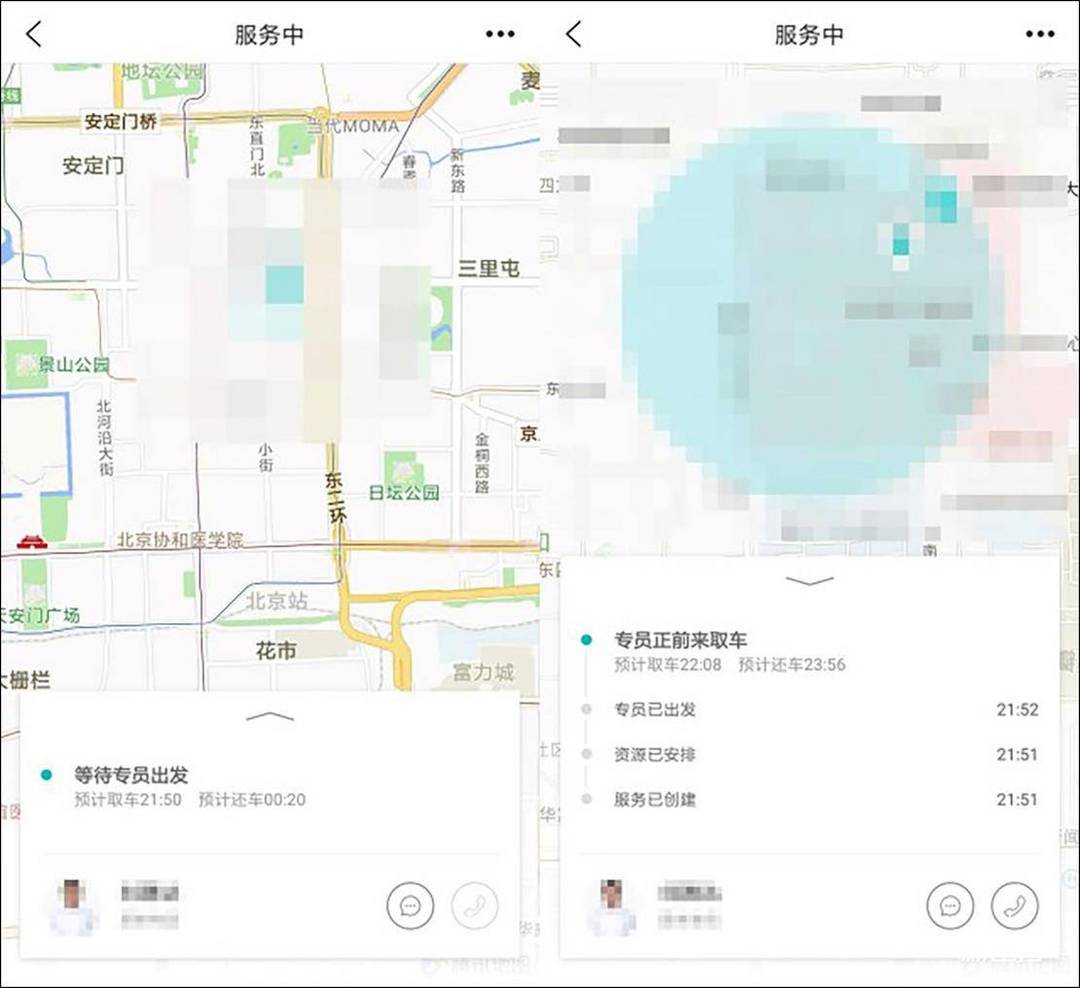Image resolution: width=1080 pixels, height=988 pixels.
Task: Tap left screen 服务中 title
Action: 269,34
